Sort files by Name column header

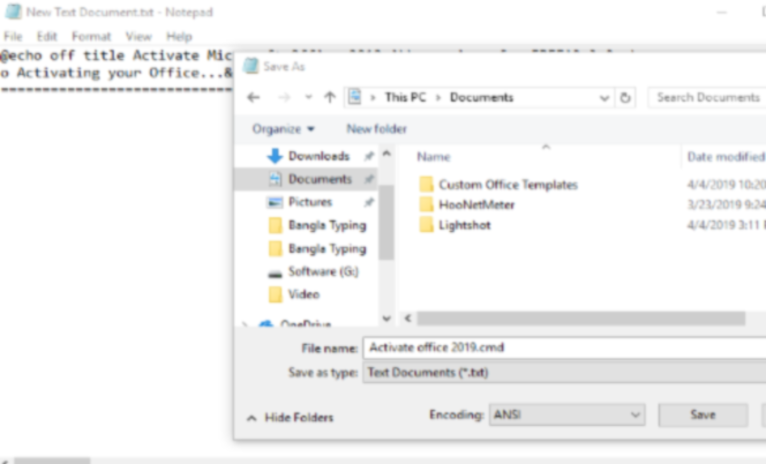point(433,157)
